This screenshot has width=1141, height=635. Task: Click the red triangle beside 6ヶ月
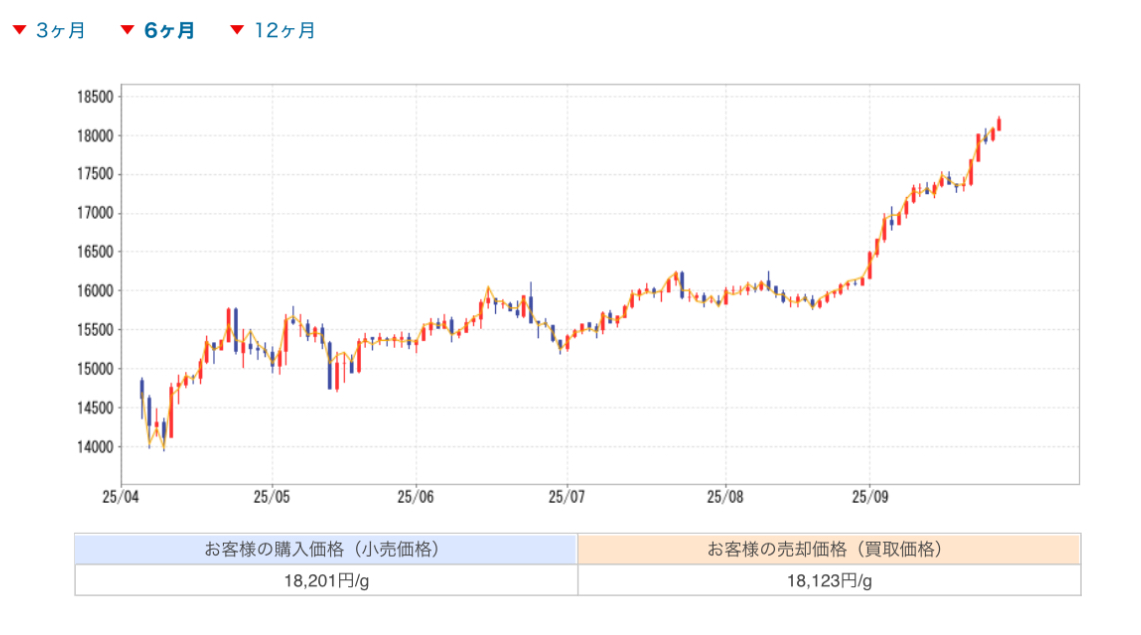tap(127, 30)
